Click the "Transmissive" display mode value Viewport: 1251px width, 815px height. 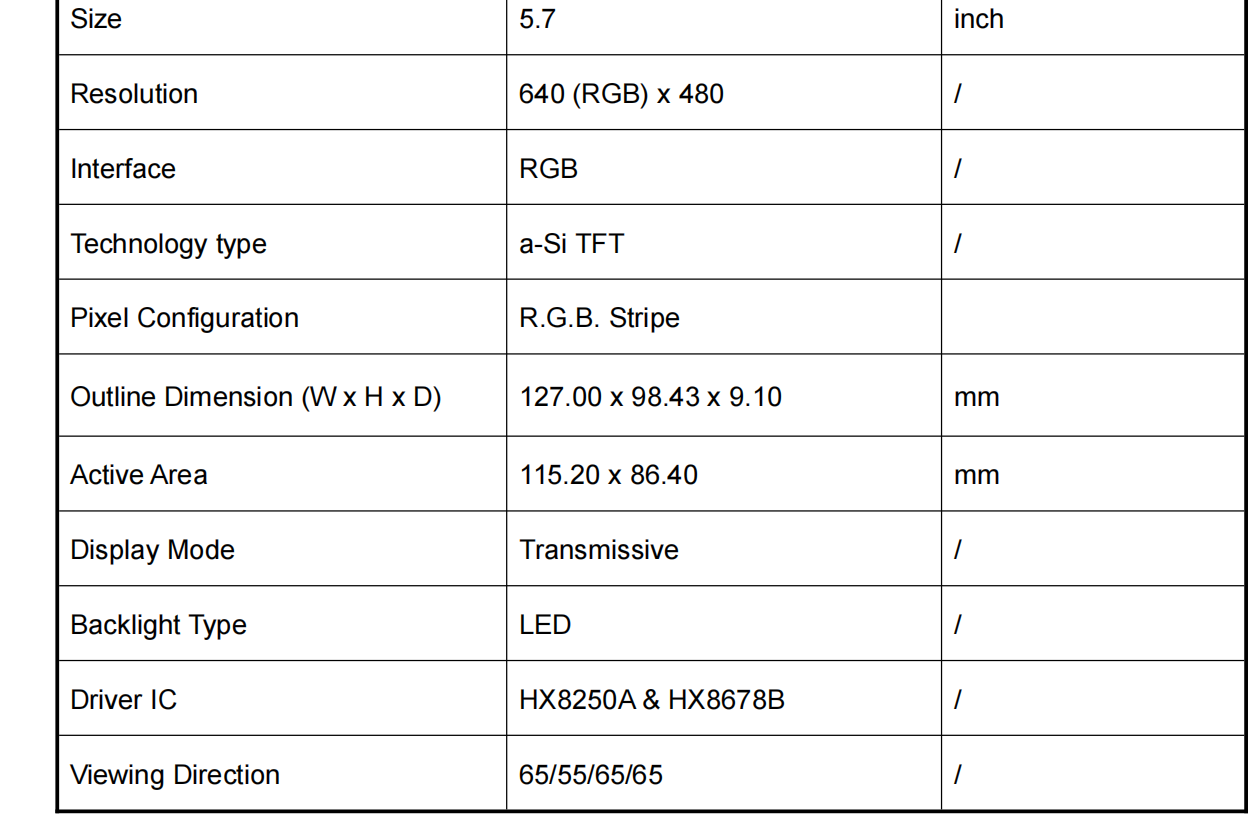coord(599,550)
